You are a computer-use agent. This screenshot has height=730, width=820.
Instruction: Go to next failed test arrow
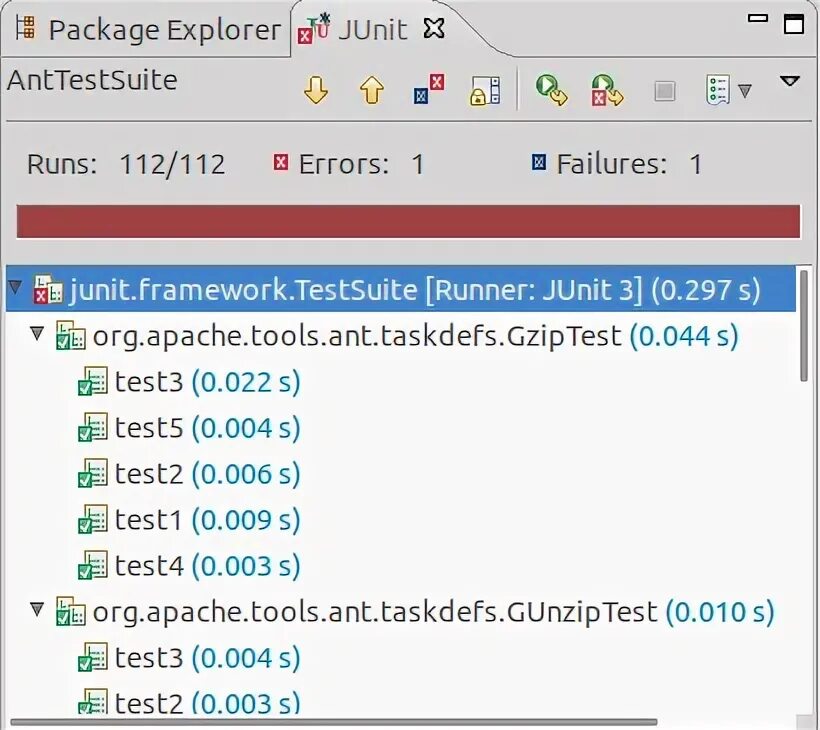tap(316, 90)
